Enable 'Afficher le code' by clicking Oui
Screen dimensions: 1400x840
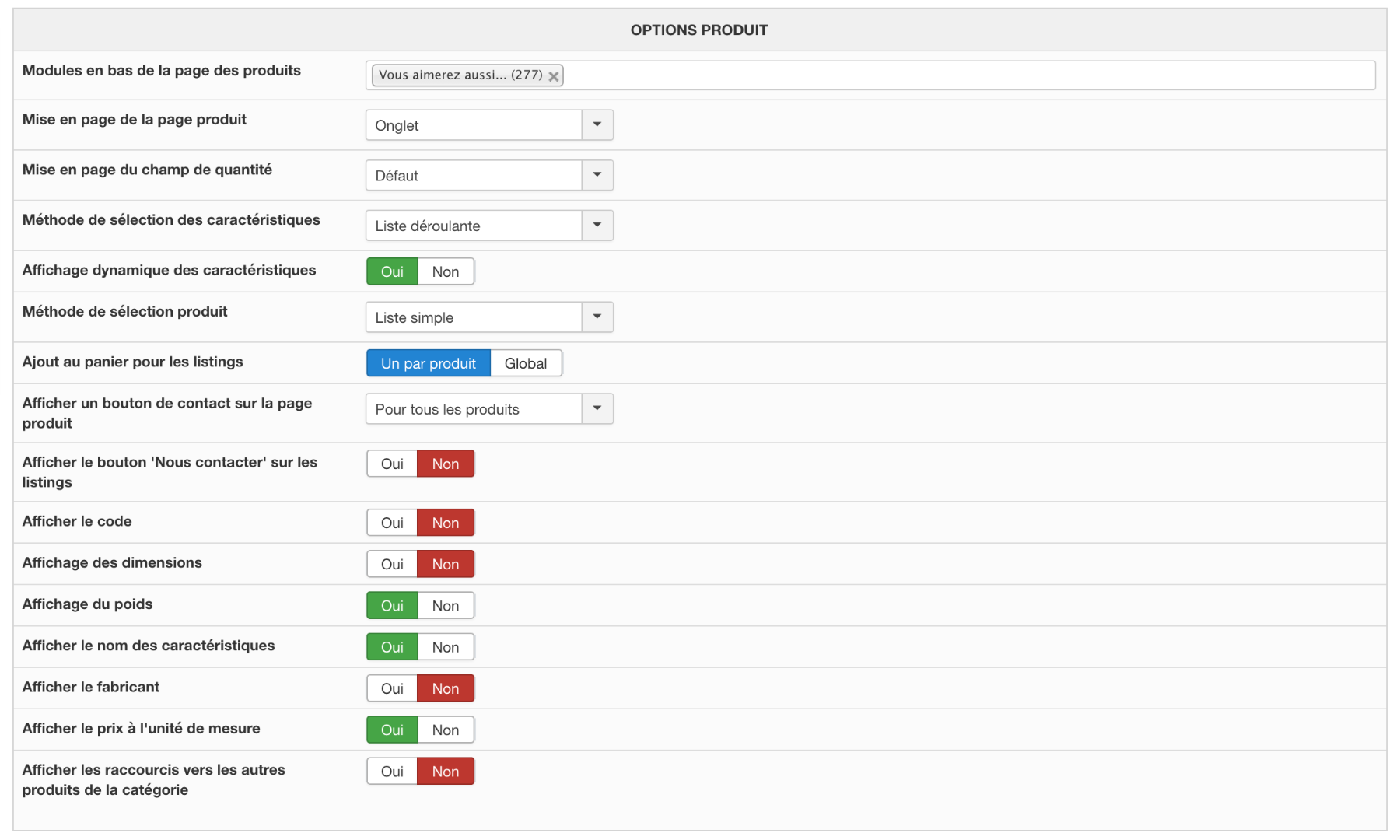tap(392, 523)
